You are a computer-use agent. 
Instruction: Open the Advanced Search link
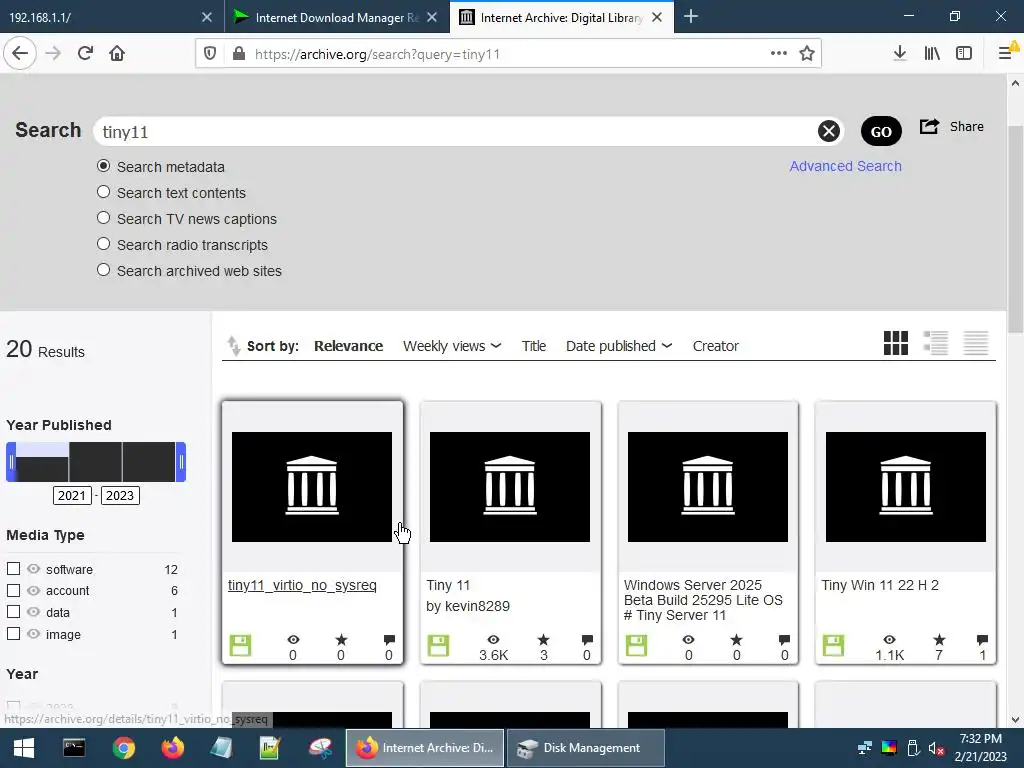(x=845, y=166)
